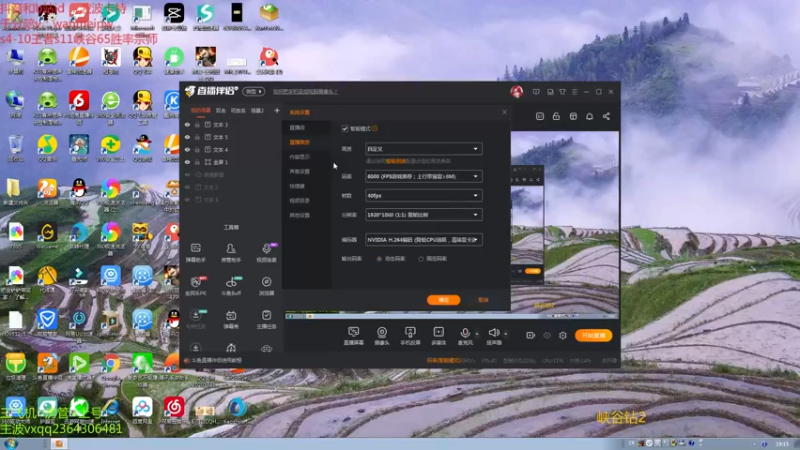Open the encoder dropdown showing NVIDIA H.264
The image size is (800, 450).
[423, 239]
